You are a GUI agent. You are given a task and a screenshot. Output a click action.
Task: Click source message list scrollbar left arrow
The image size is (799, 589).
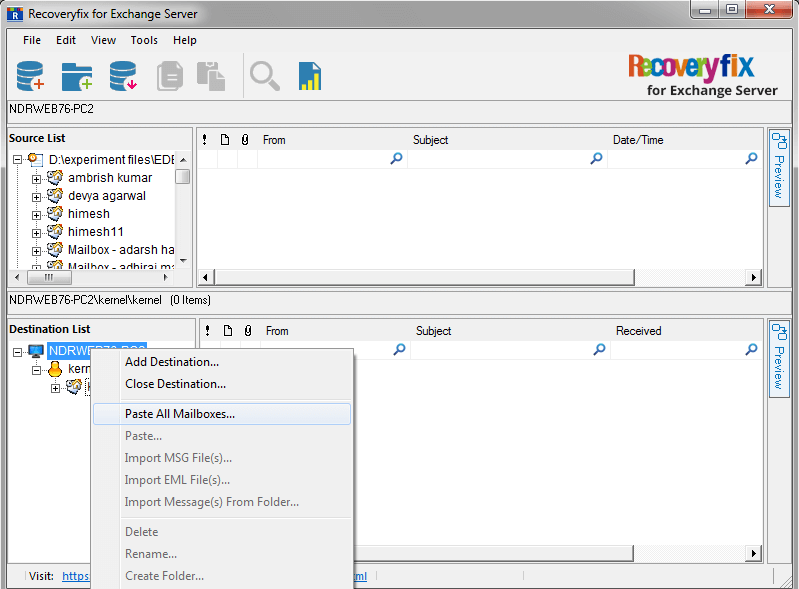pyautogui.click(x=206, y=277)
